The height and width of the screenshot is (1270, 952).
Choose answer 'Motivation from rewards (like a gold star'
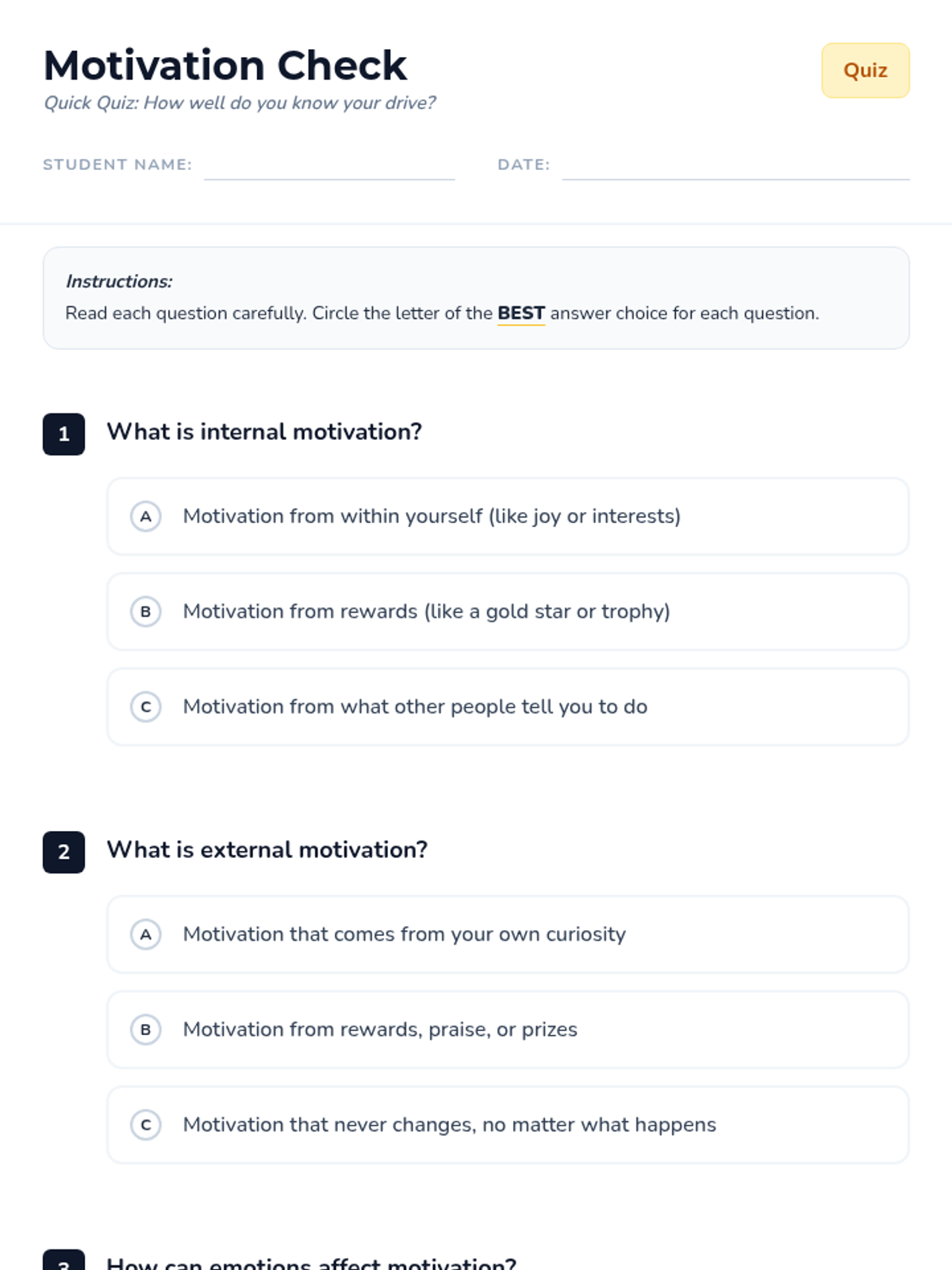[x=508, y=612]
